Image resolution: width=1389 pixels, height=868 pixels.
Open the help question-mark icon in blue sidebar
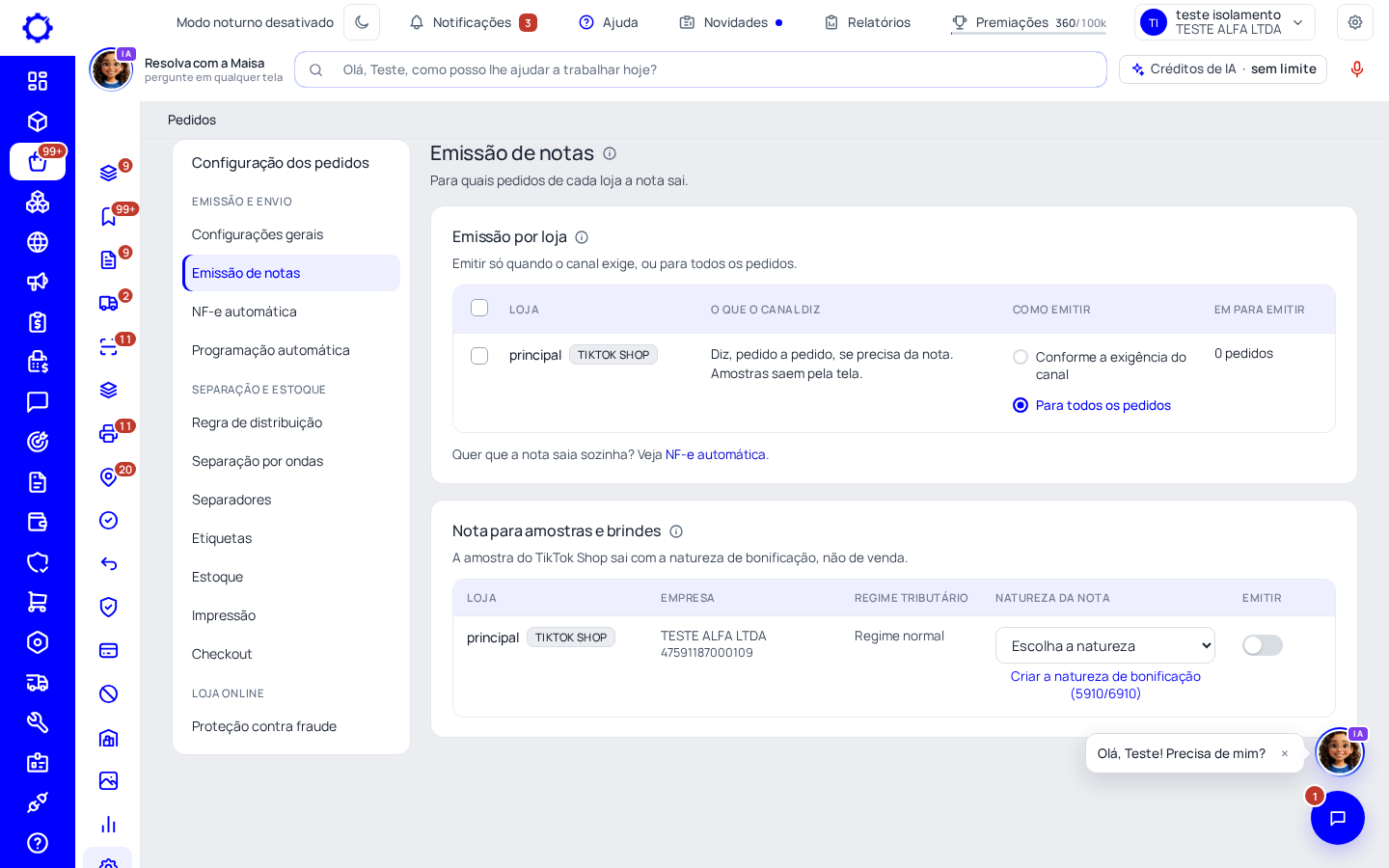38,843
